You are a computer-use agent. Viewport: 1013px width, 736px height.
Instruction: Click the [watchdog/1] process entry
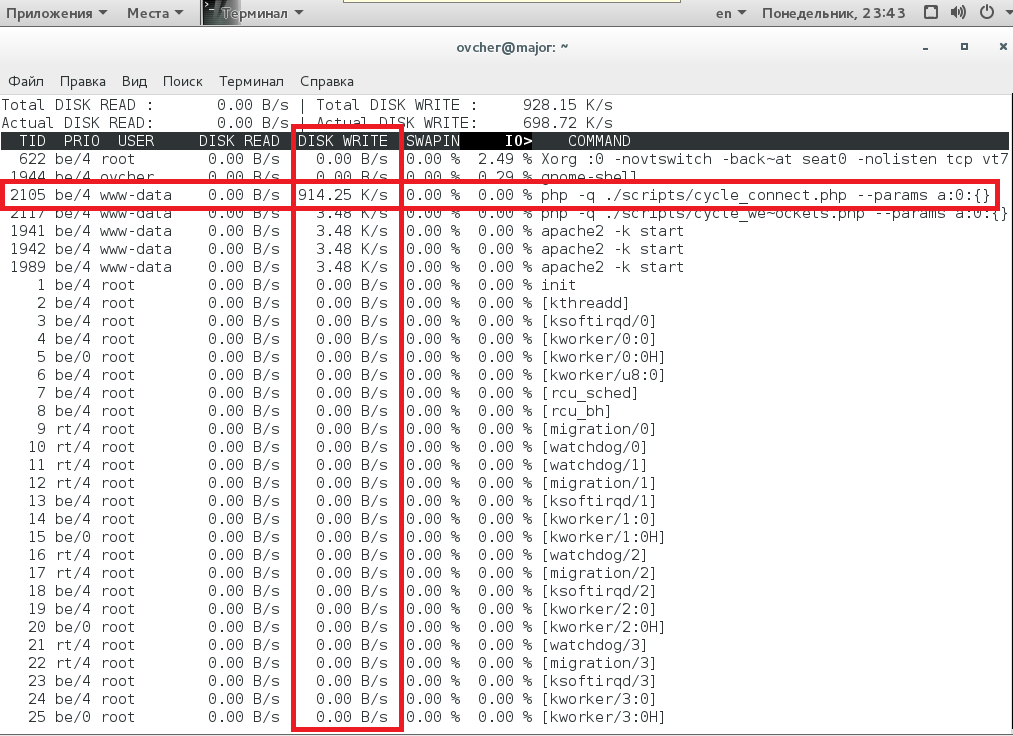point(594,465)
